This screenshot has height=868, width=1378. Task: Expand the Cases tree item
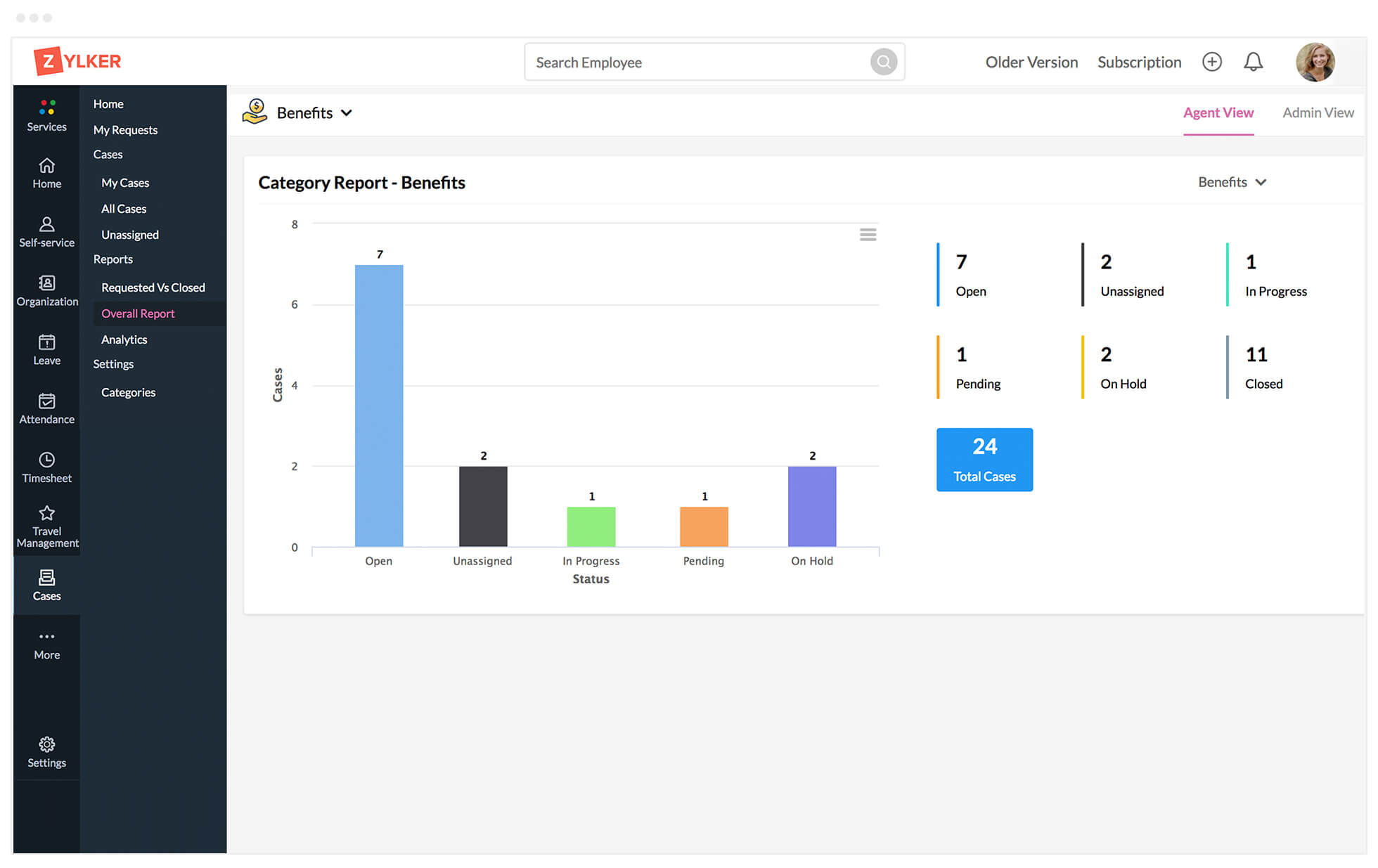(x=107, y=154)
